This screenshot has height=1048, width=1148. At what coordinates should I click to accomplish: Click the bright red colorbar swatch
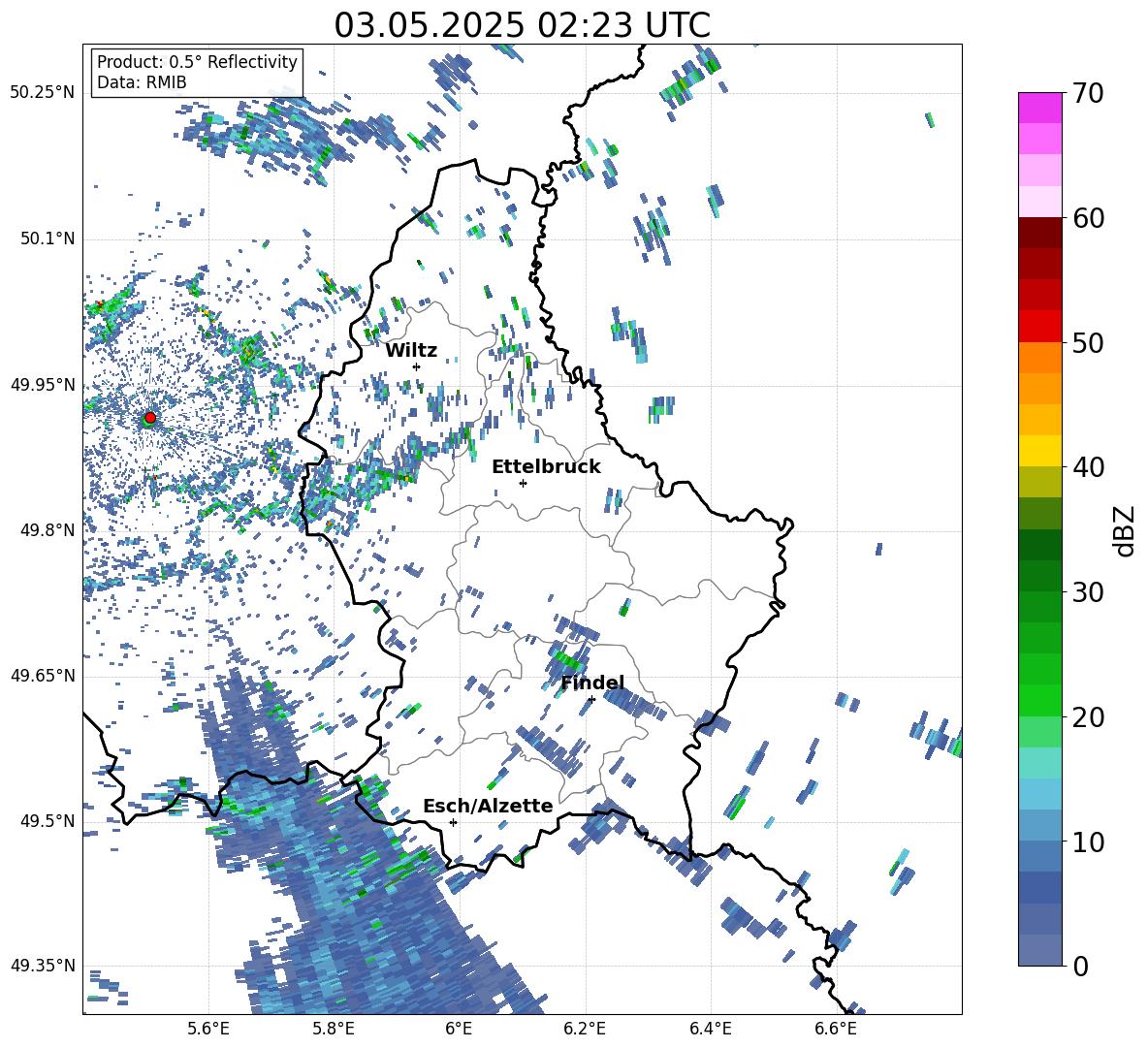pyautogui.click(x=1039, y=327)
